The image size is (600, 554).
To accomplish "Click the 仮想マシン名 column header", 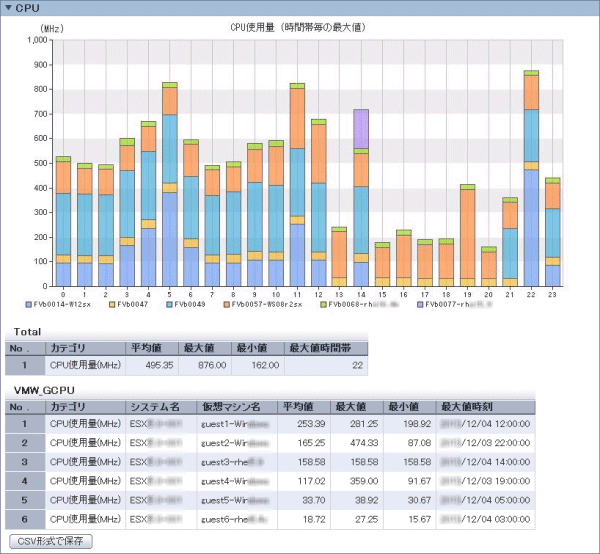I will [232, 408].
